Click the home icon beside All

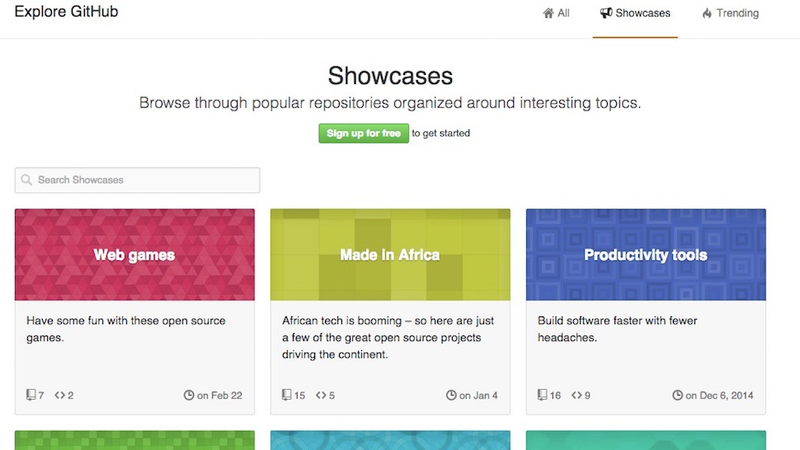(x=548, y=13)
